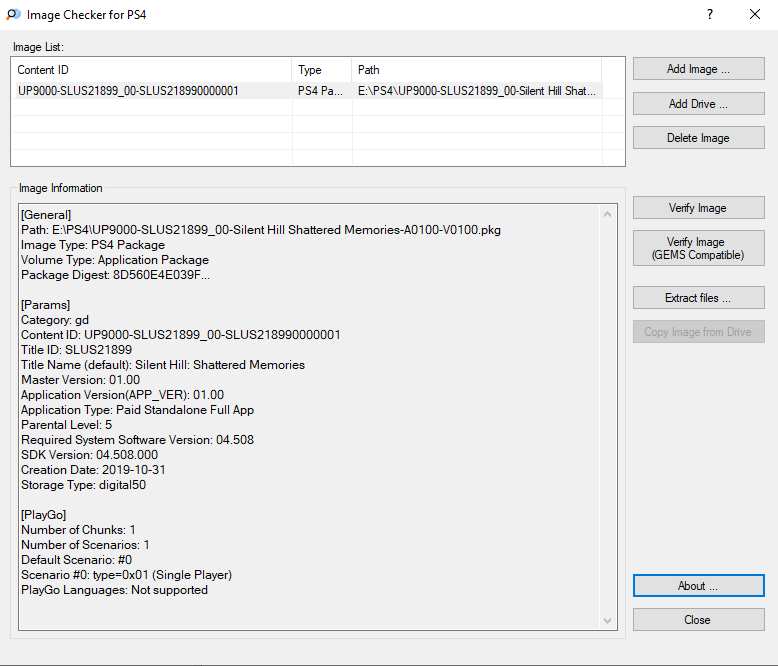Click the Default Scenario: #0 line
778x666 pixels.
pyautogui.click(x=76, y=560)
